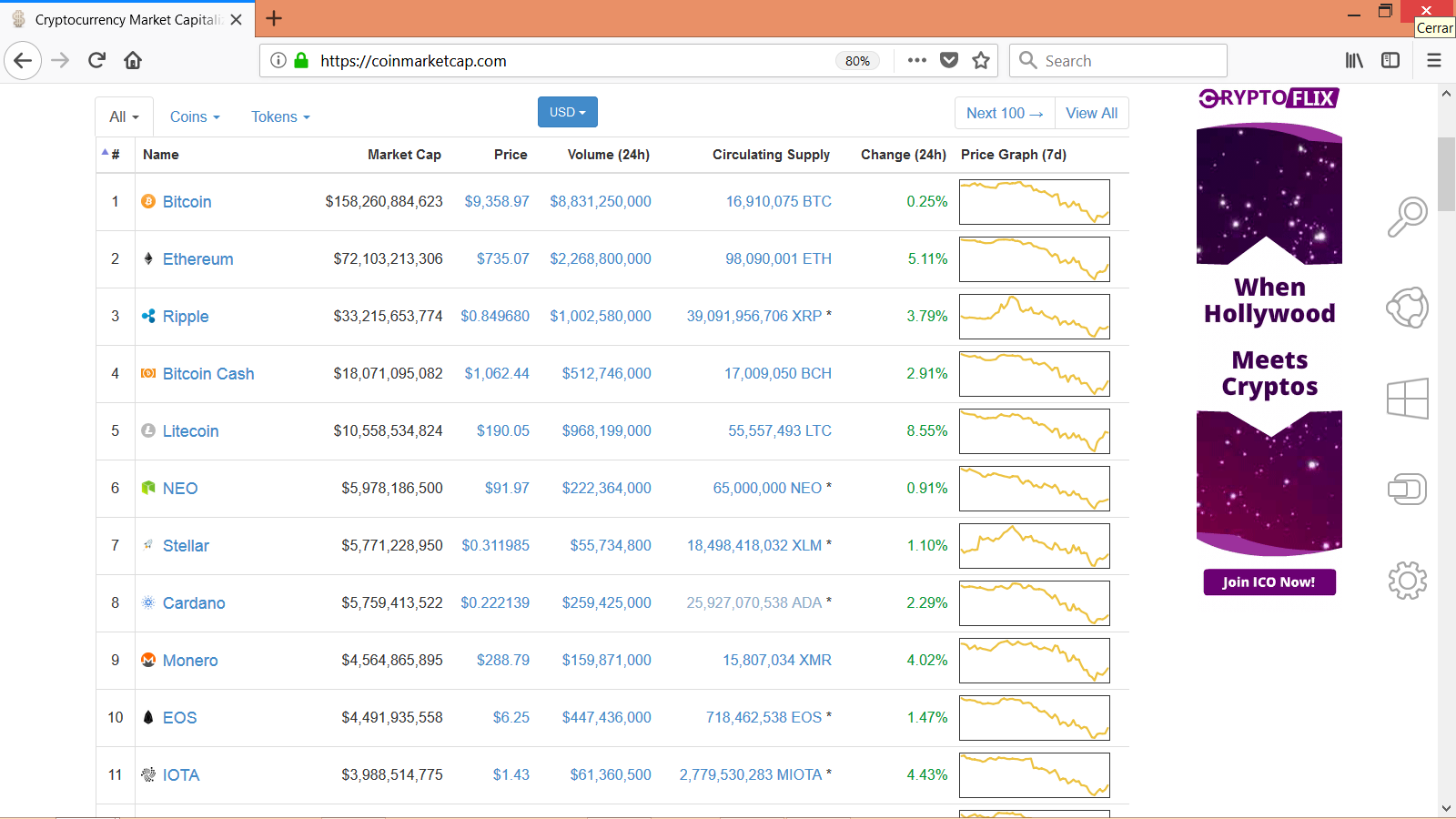Screen dimensions: 1456x819
Task: Click the Litecoin coin icon
Action: [147, 430]
